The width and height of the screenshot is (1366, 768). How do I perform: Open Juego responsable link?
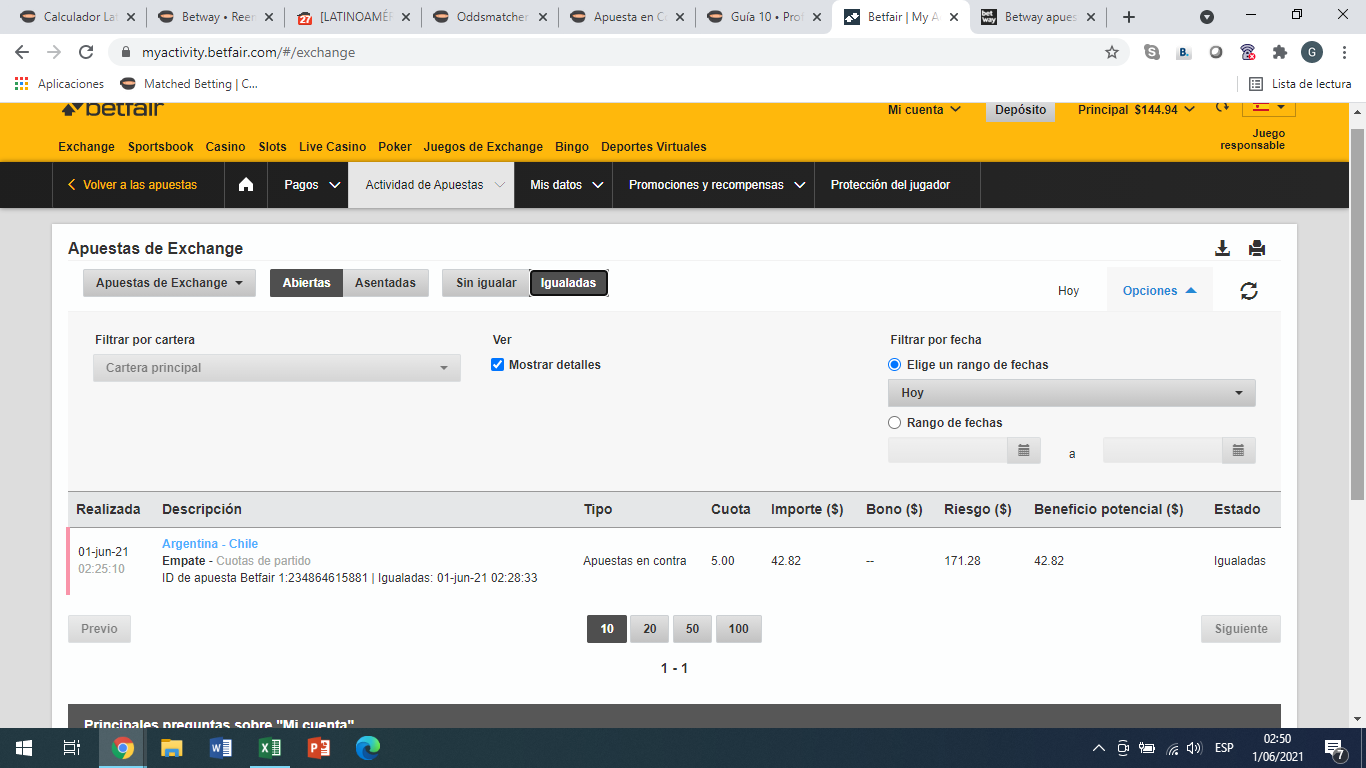click(1252, 139)
